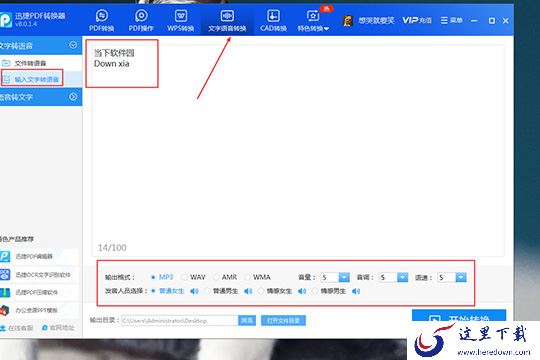This screenshot has height=360, width=540.
Task: Click the 浏览 browse button
Action: (x=247, y=321)
